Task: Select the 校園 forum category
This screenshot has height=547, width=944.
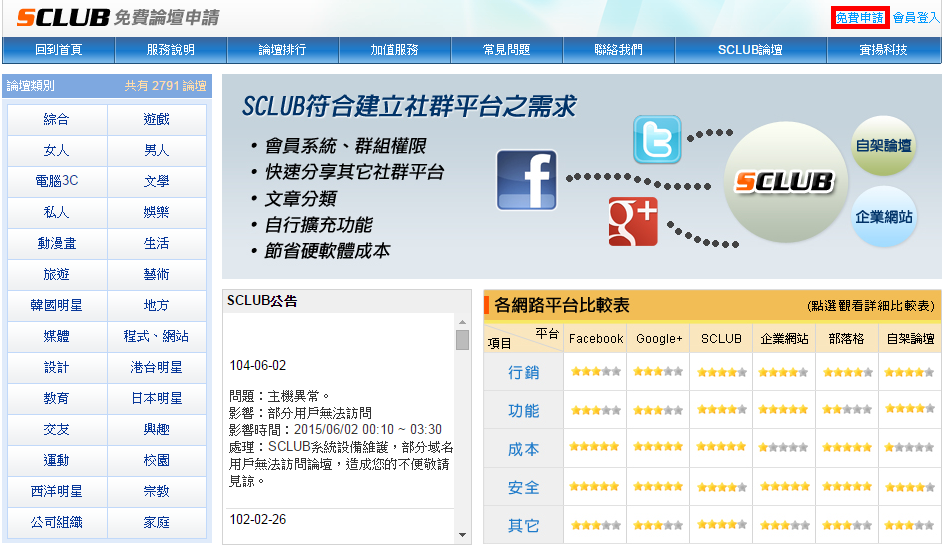Action: tap(157, 461)
